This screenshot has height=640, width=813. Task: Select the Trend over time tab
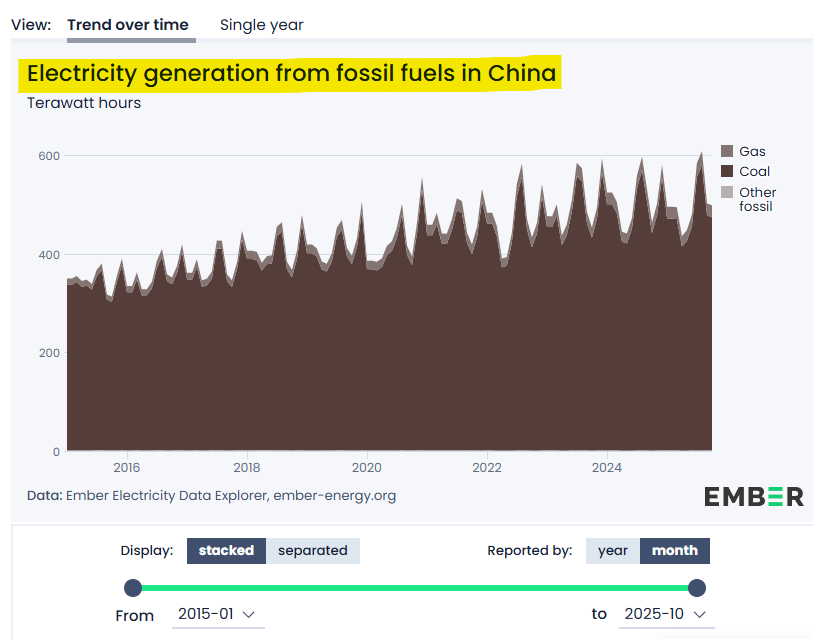[130, 24]
